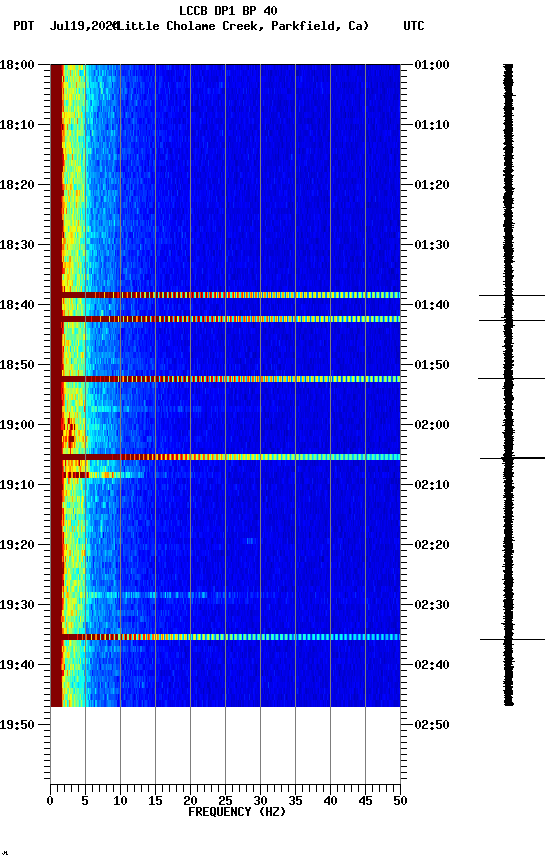Select the 19:20 PDT time label
The height and width of the screenshot is (864, 552).
click(17, 545)
